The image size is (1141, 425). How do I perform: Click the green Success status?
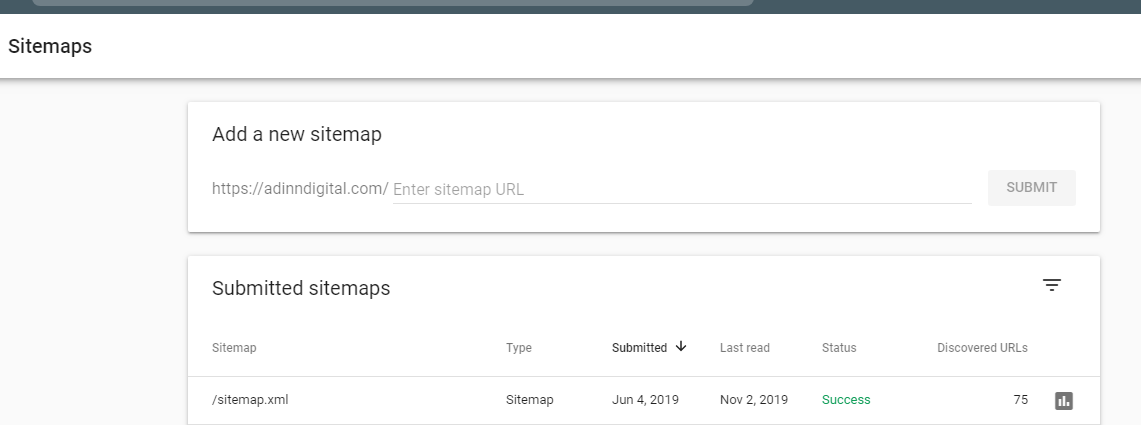tap(846, 400)
